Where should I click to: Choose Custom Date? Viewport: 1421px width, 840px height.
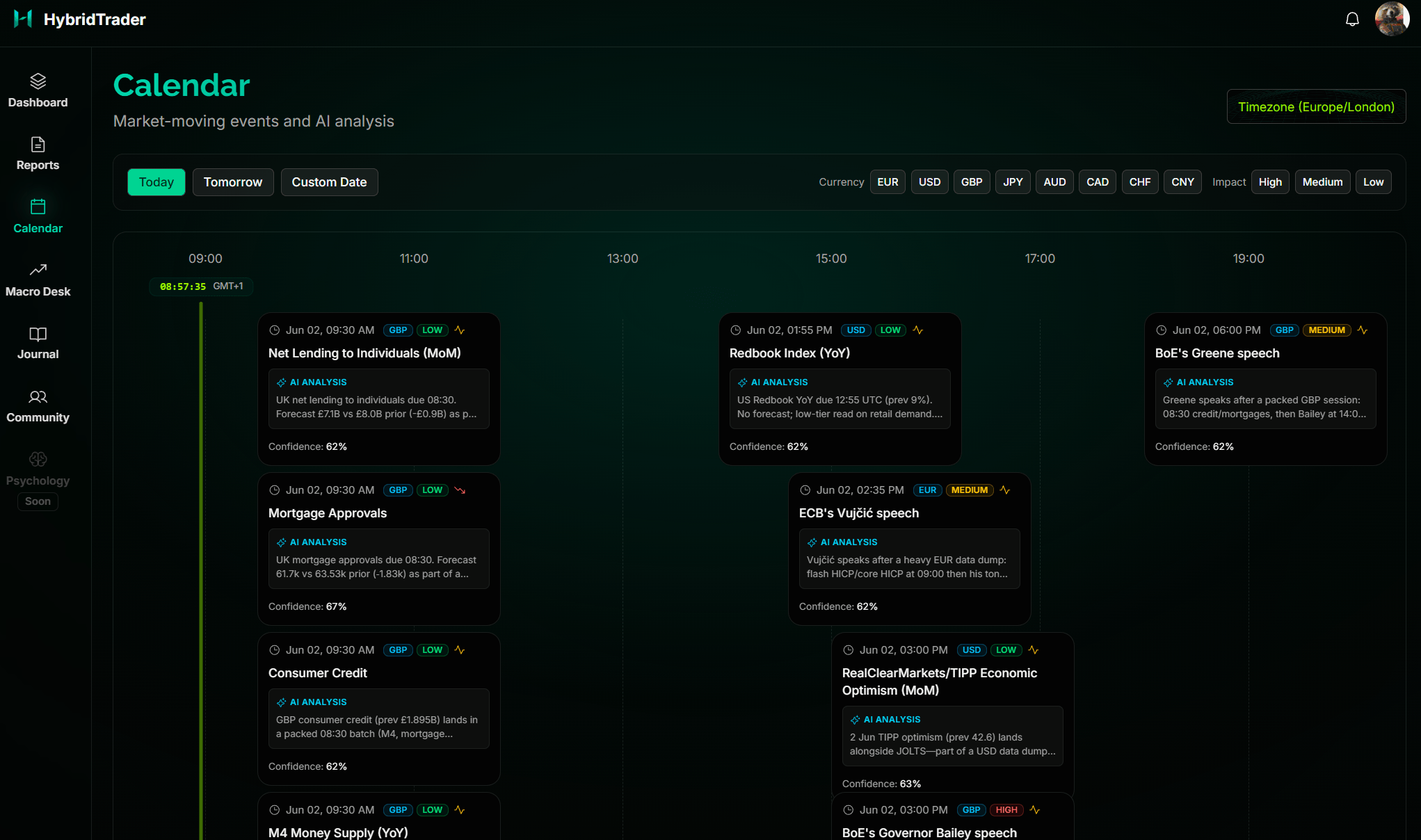click(x=329, y=182)
